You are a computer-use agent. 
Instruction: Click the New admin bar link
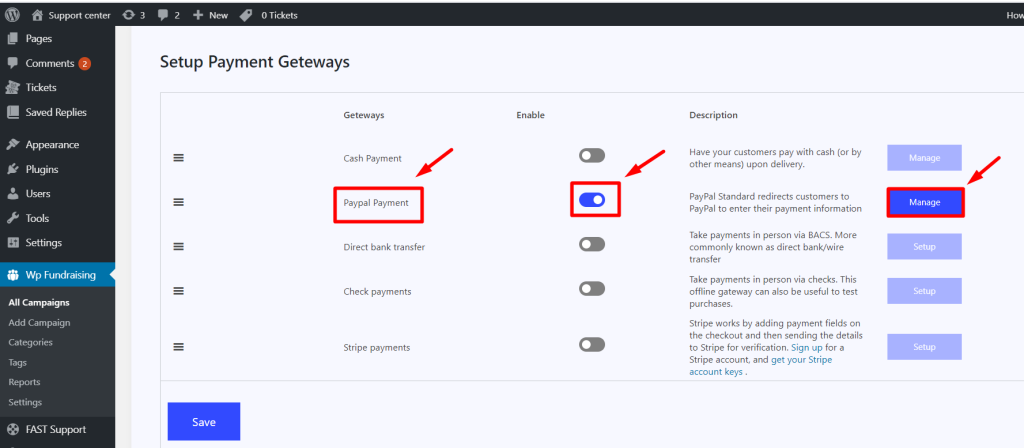(218, 15)
